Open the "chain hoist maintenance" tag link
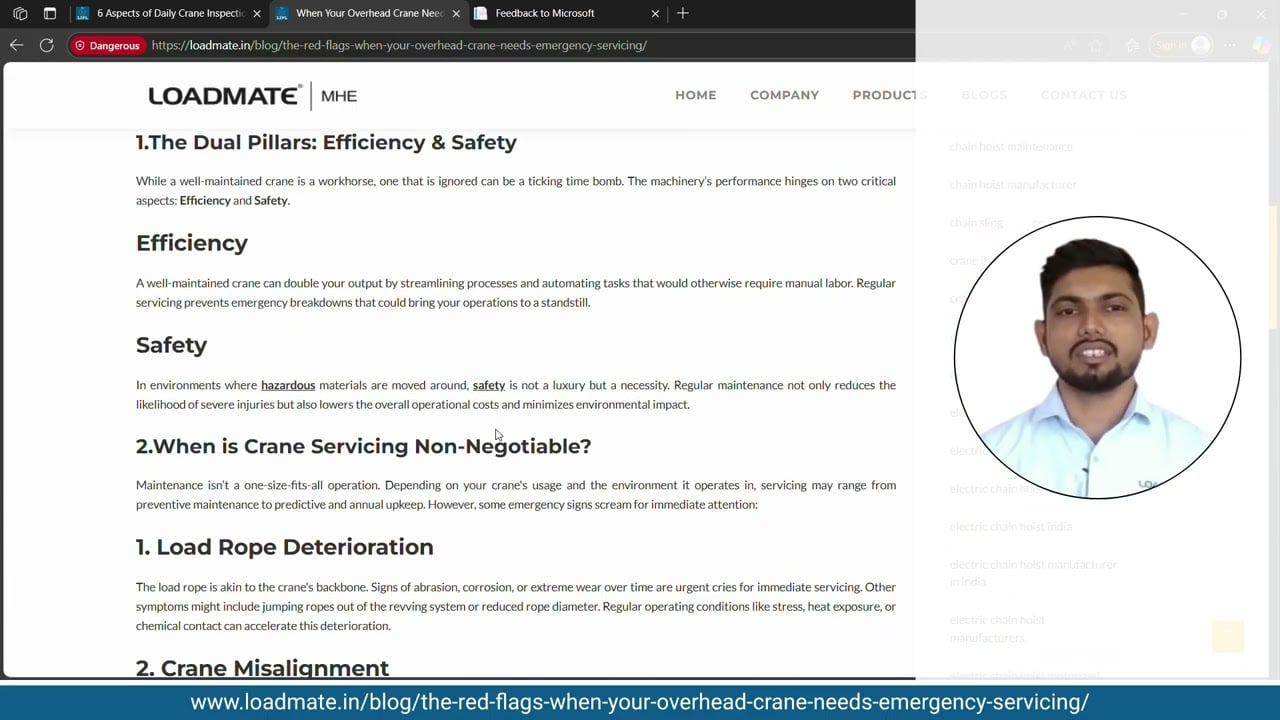 pos(1011,147)
